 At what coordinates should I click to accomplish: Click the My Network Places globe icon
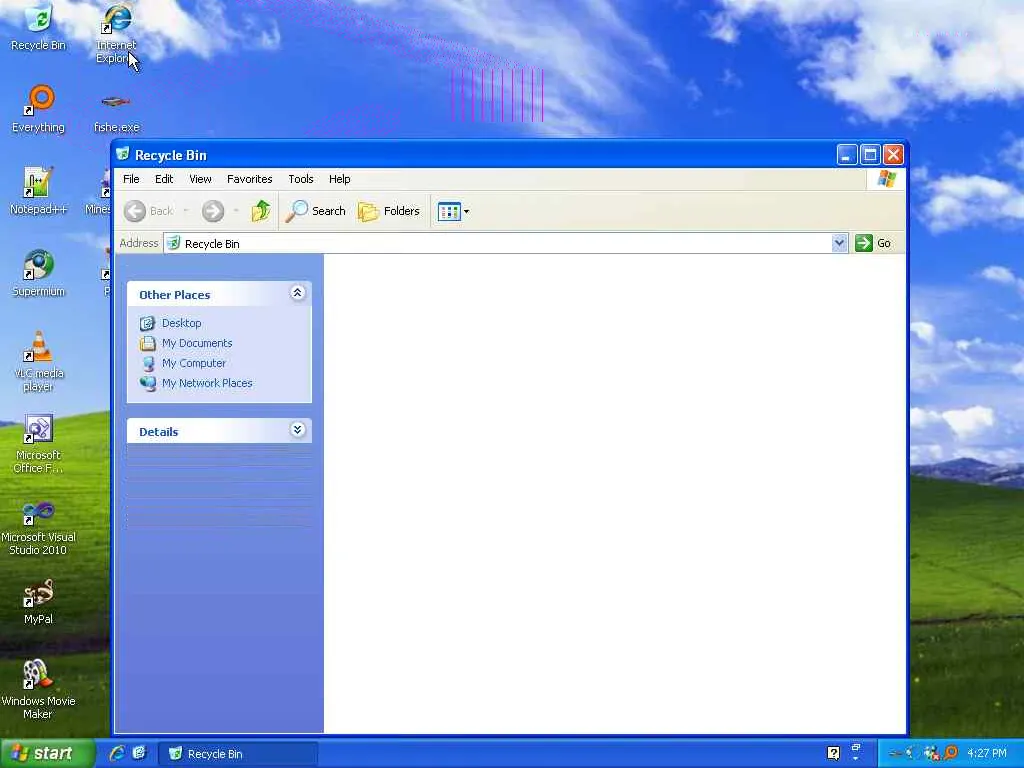point(148,383)
